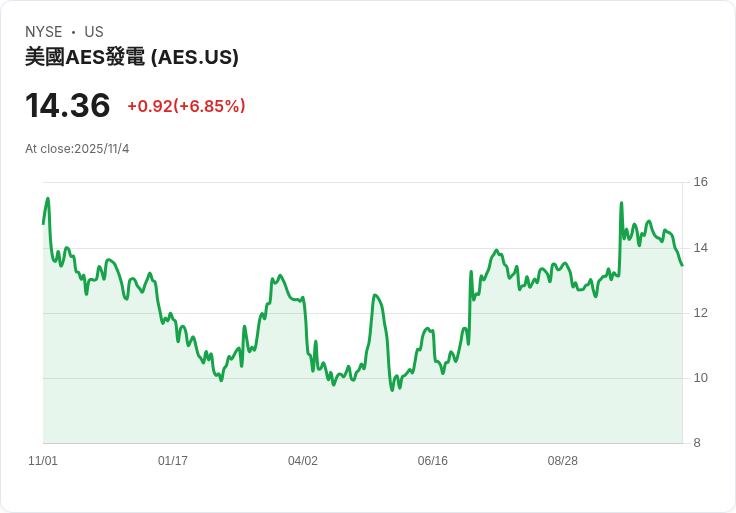Click the 16 price axis label
The image size is (736, 513).
coord(700,182)
